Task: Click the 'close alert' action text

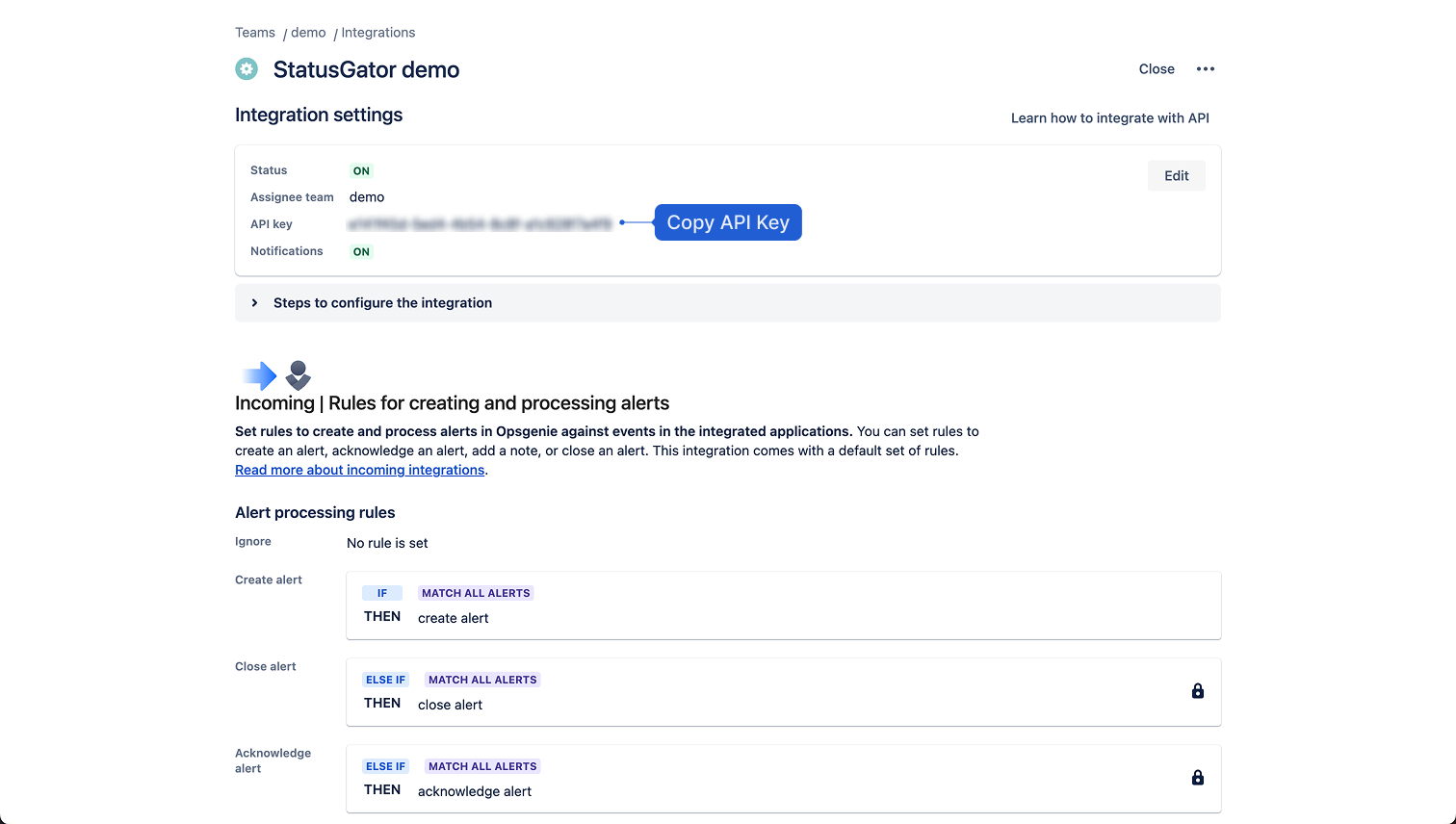Action: (451, 705)
